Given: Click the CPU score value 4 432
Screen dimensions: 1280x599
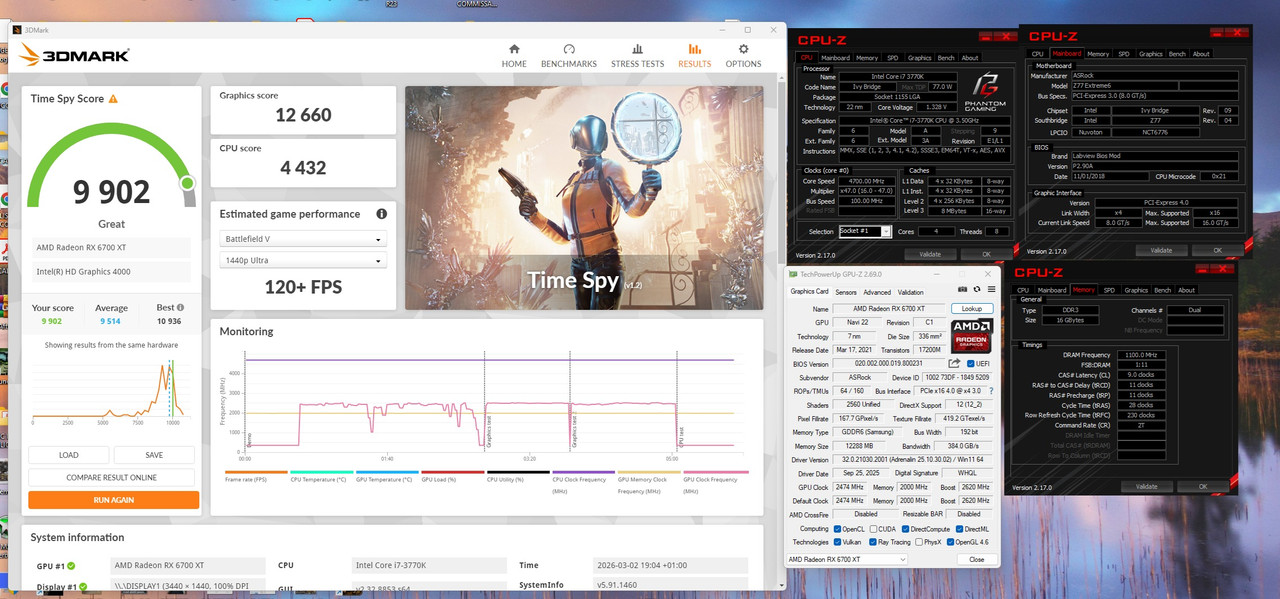Looking at the screenshot, I should click(303, 168).
